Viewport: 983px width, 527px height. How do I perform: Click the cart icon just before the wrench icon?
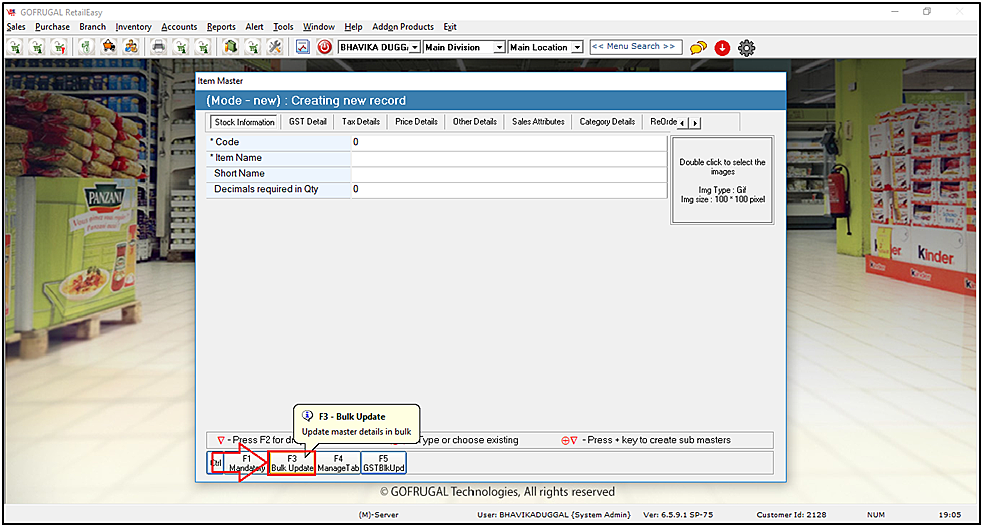tap(253, 47)
